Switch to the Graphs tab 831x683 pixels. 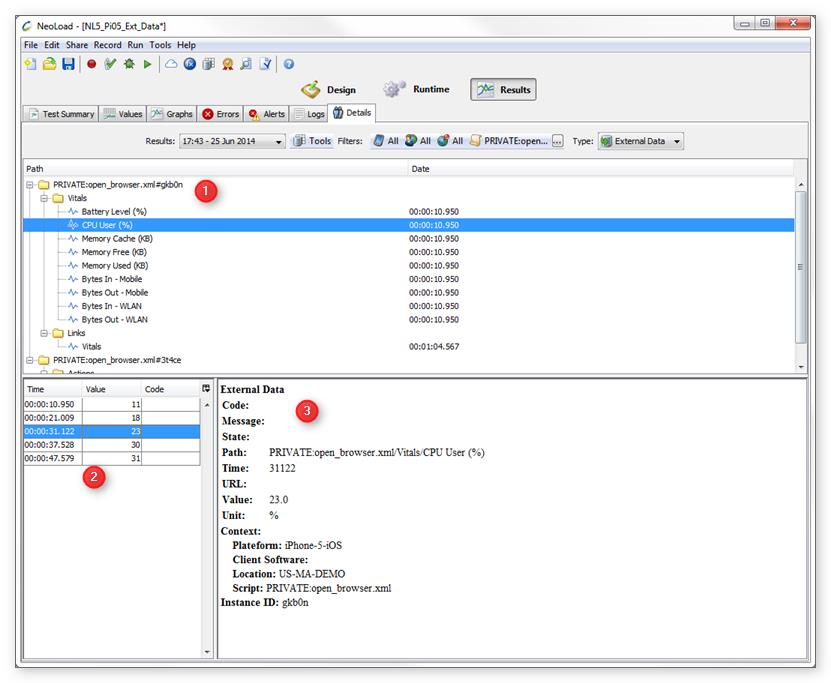pos(172,114)
